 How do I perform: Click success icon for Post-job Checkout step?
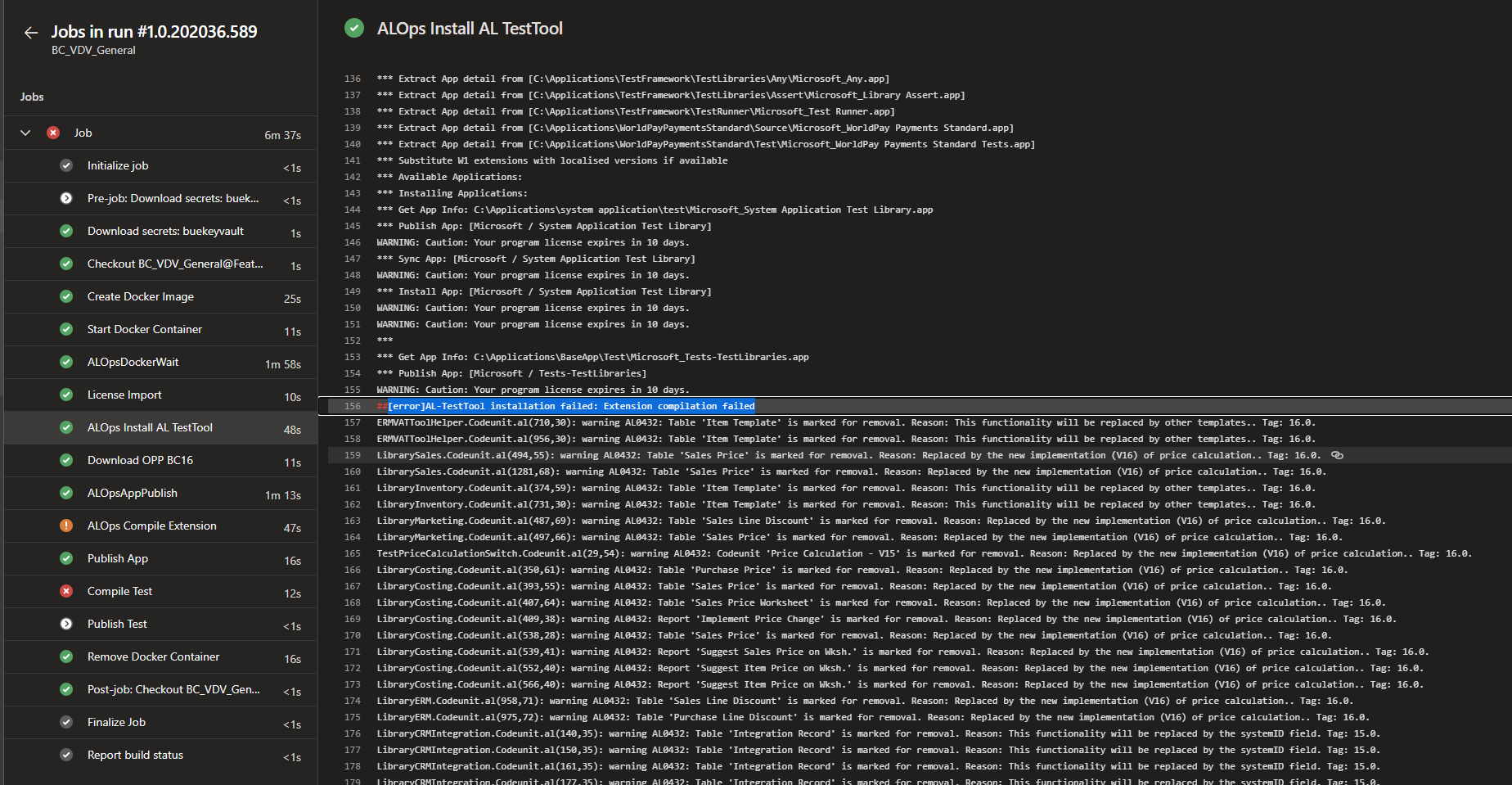pyautogui.click(x=66, y=689)
